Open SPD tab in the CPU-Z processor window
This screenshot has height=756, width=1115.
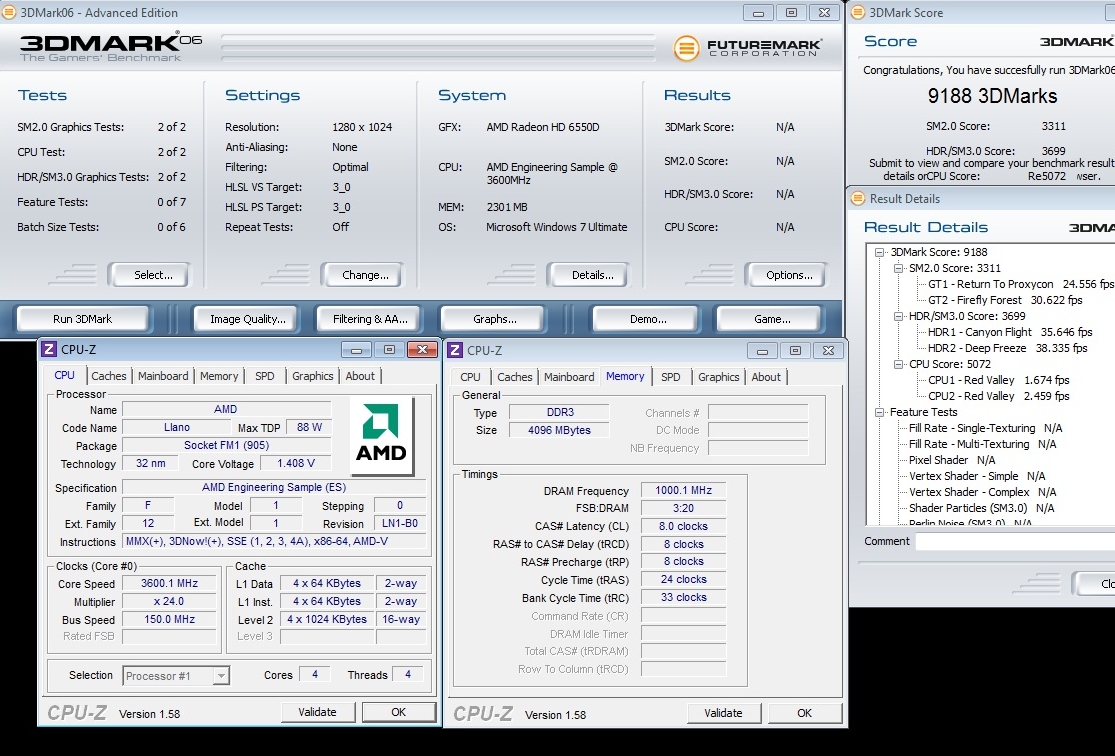click(265, 376)
